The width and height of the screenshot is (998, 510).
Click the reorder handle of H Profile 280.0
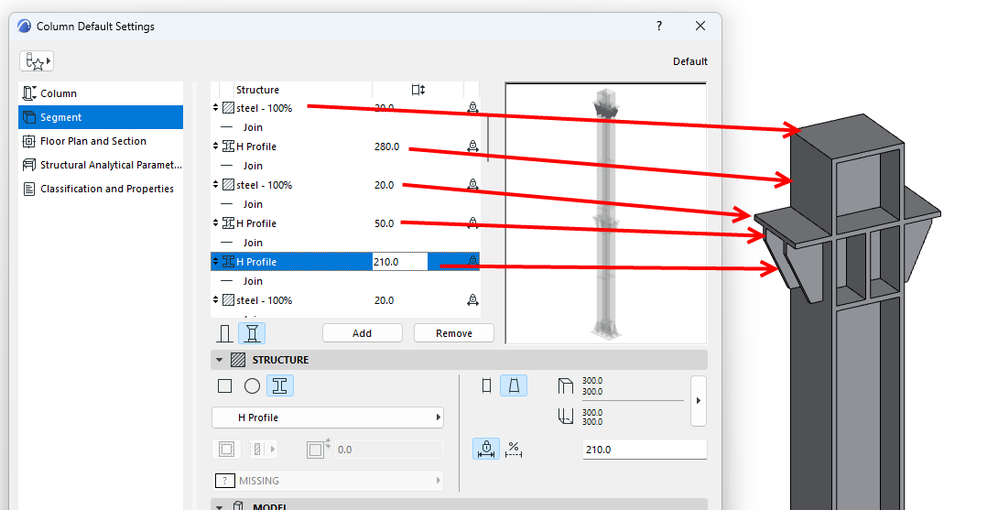(x=216, y=146)
